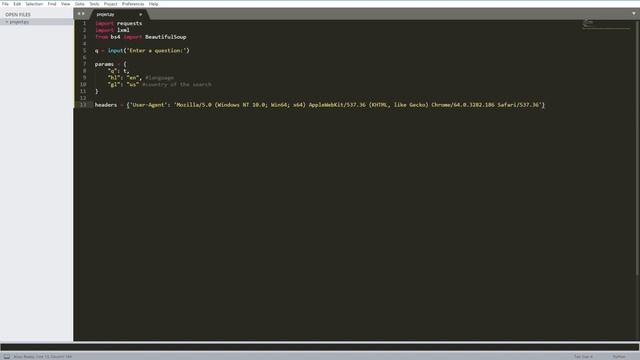Click the line and column status text

[43, 356]
